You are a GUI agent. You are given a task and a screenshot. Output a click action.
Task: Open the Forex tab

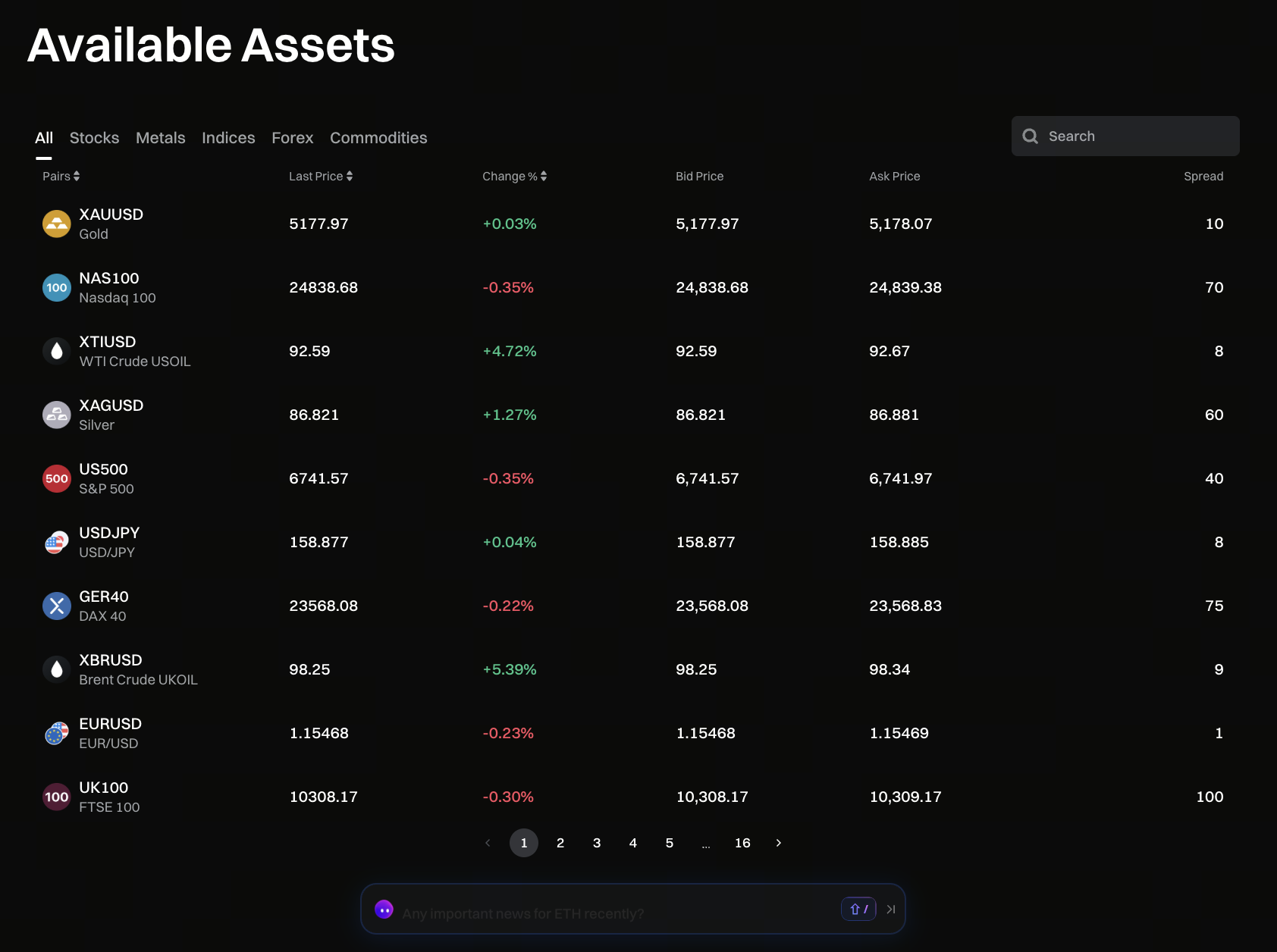click(293, 138)
